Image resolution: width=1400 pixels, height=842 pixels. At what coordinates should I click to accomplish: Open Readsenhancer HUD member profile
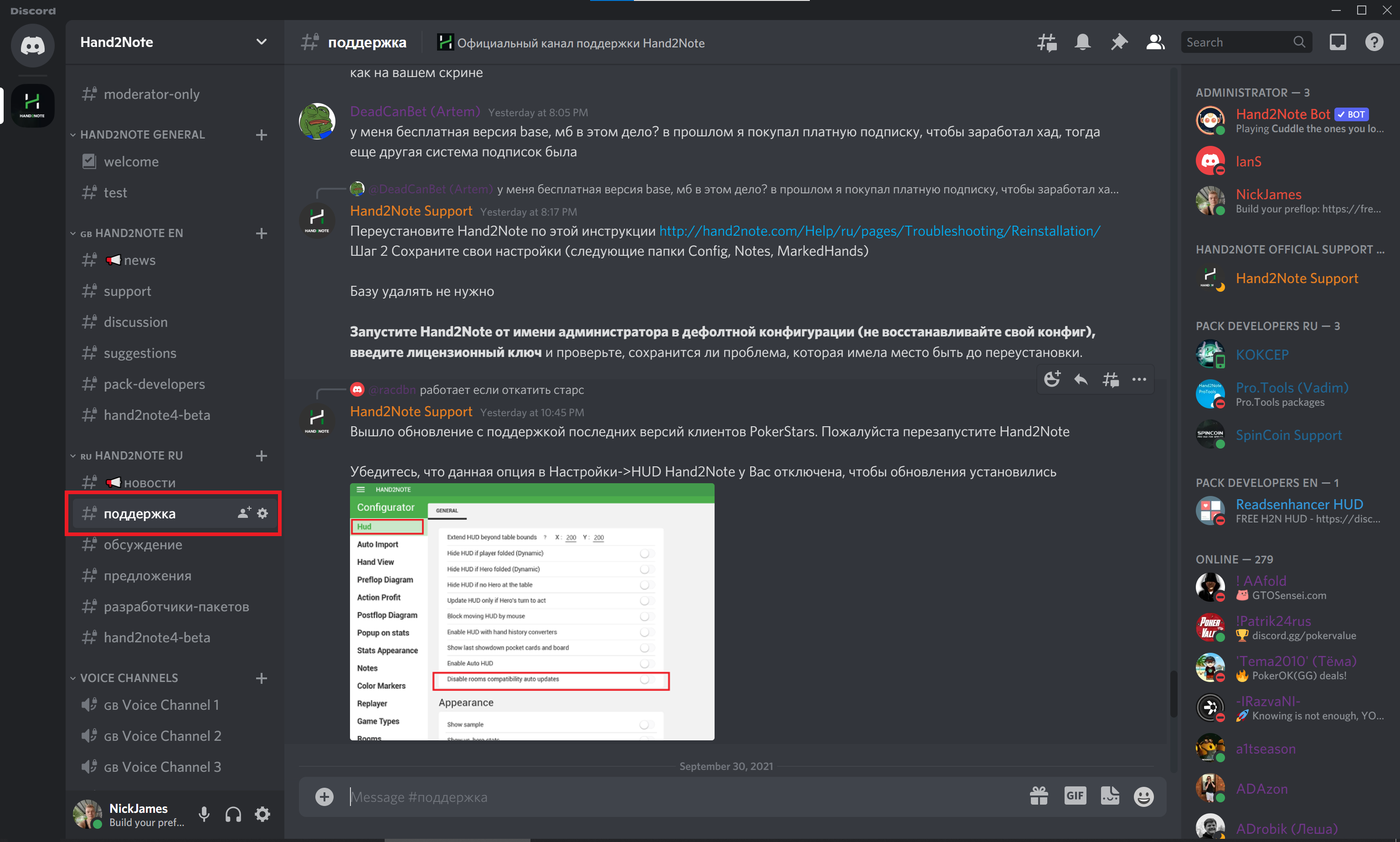(1290, 511)
